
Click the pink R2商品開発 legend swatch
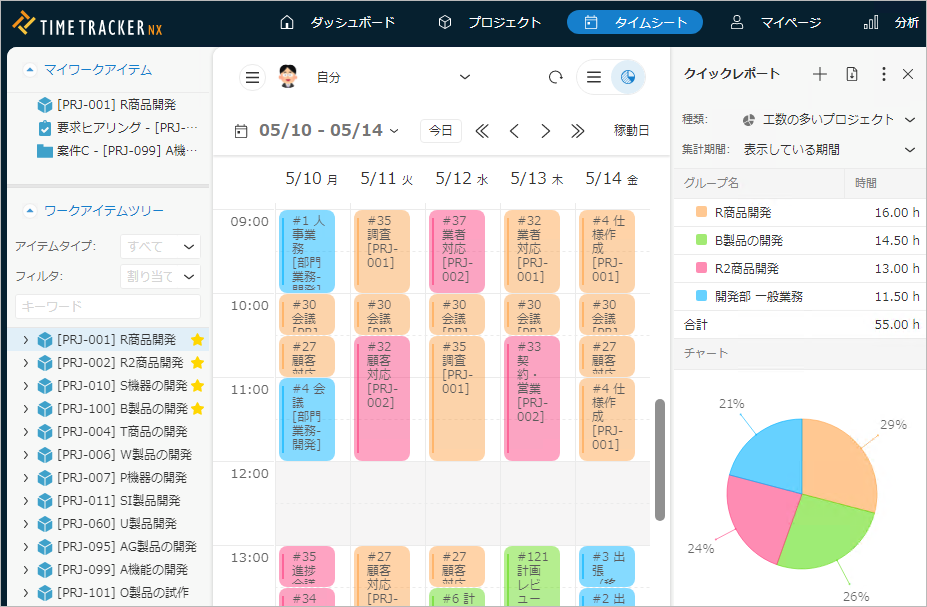pyautogui.click(x=701, y=268)
